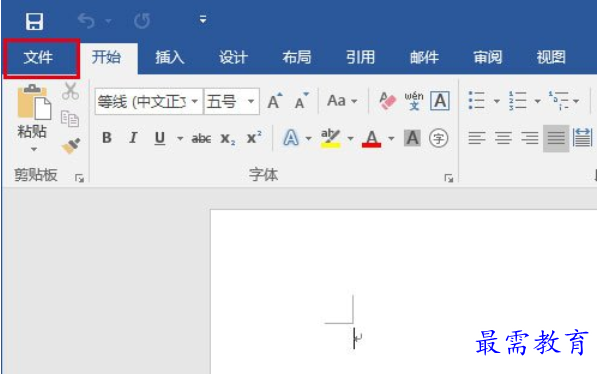Viewport: 597px width, 374px height.
Task: Center align text
Action: click(503, 138)
